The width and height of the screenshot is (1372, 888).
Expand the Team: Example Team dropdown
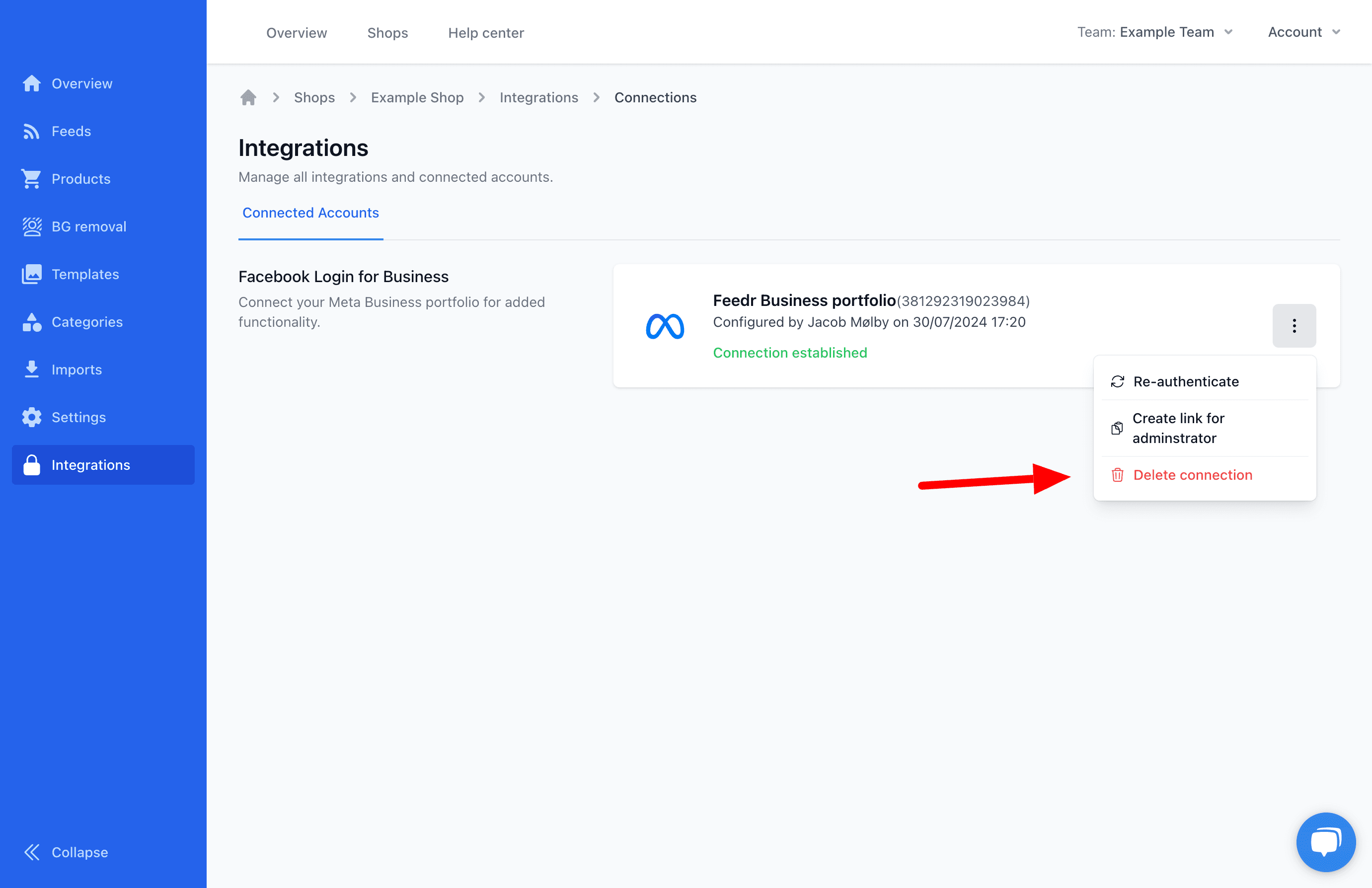click(1154, 32)
